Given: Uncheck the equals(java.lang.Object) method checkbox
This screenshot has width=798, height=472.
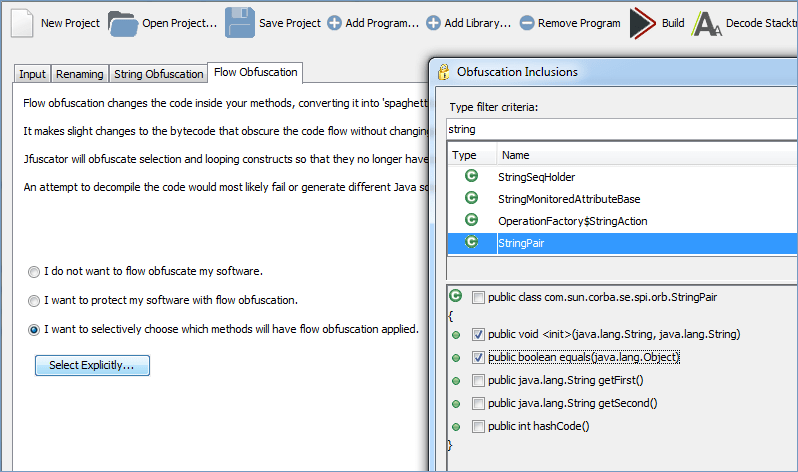Looking at the screenshot, I should pos(478,357).
